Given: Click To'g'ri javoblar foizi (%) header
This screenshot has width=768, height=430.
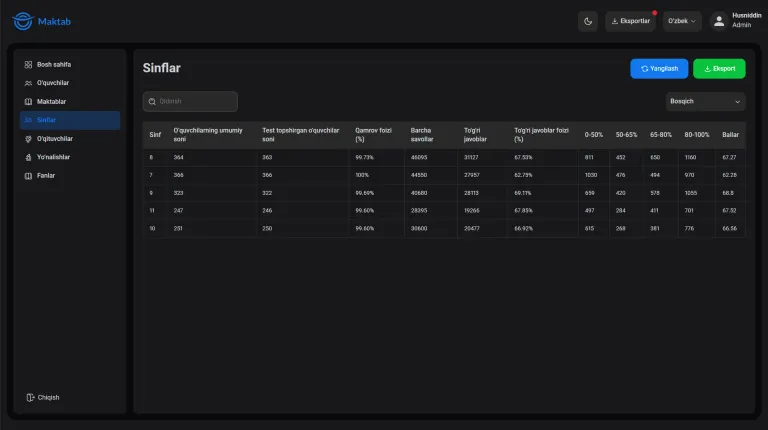Looking at the screenshot, I should pos(541,135).
